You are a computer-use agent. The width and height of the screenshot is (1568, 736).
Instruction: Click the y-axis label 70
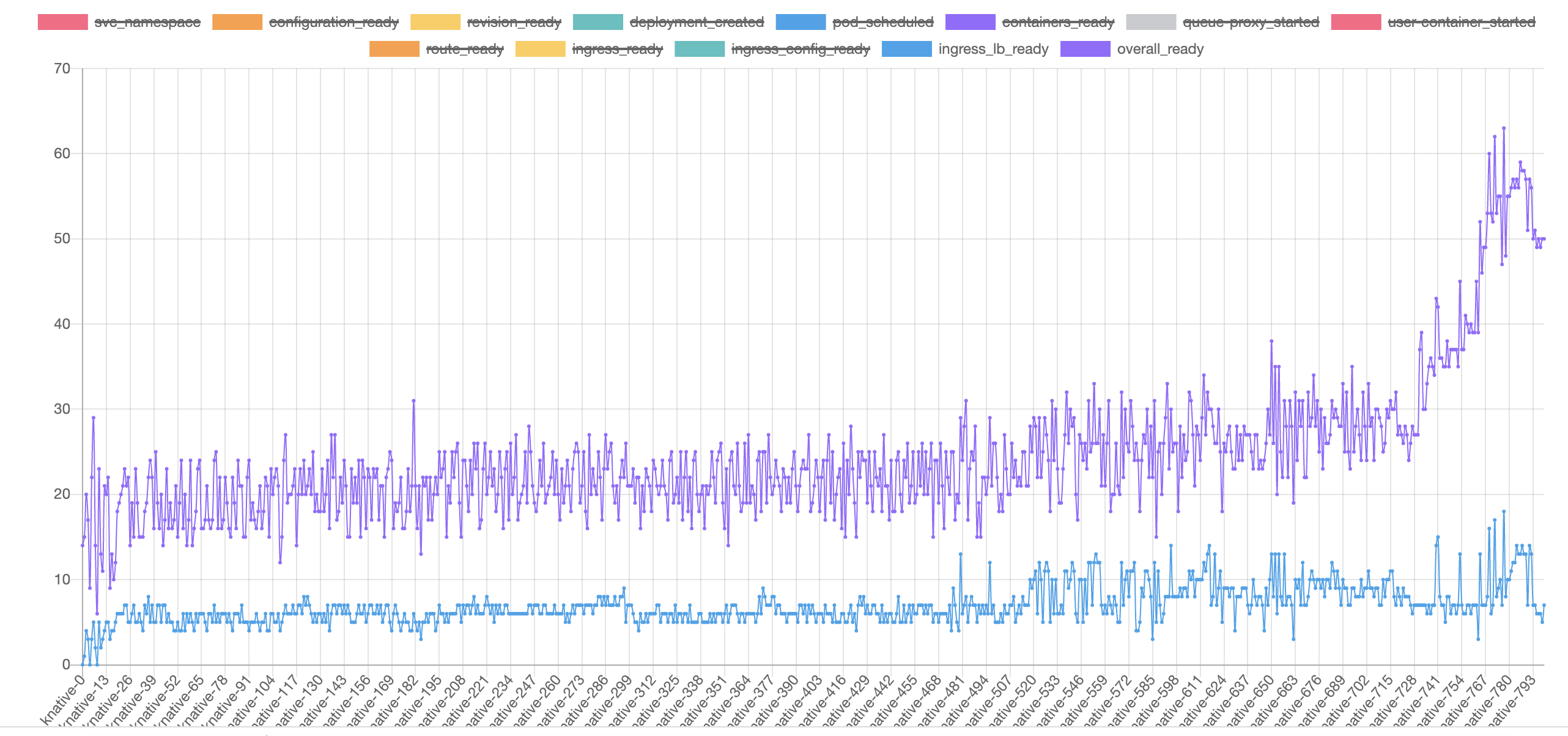coord(62,68)
